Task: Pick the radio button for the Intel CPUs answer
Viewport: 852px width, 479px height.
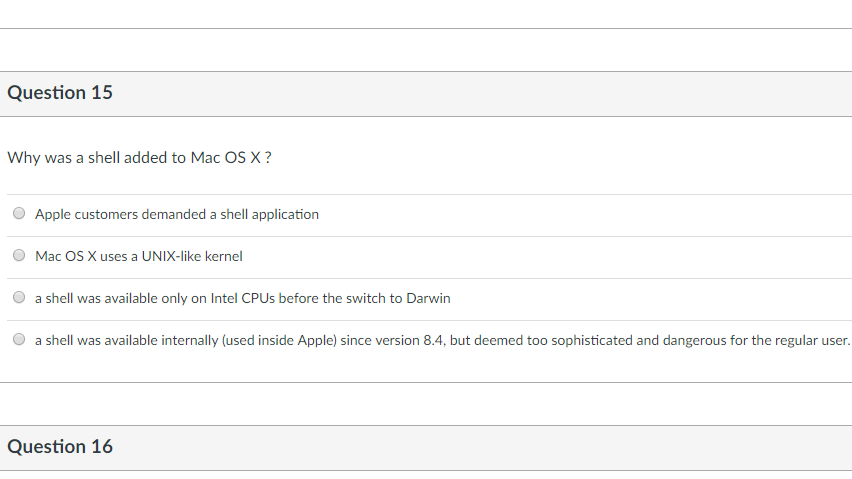Action: point(19,297)
